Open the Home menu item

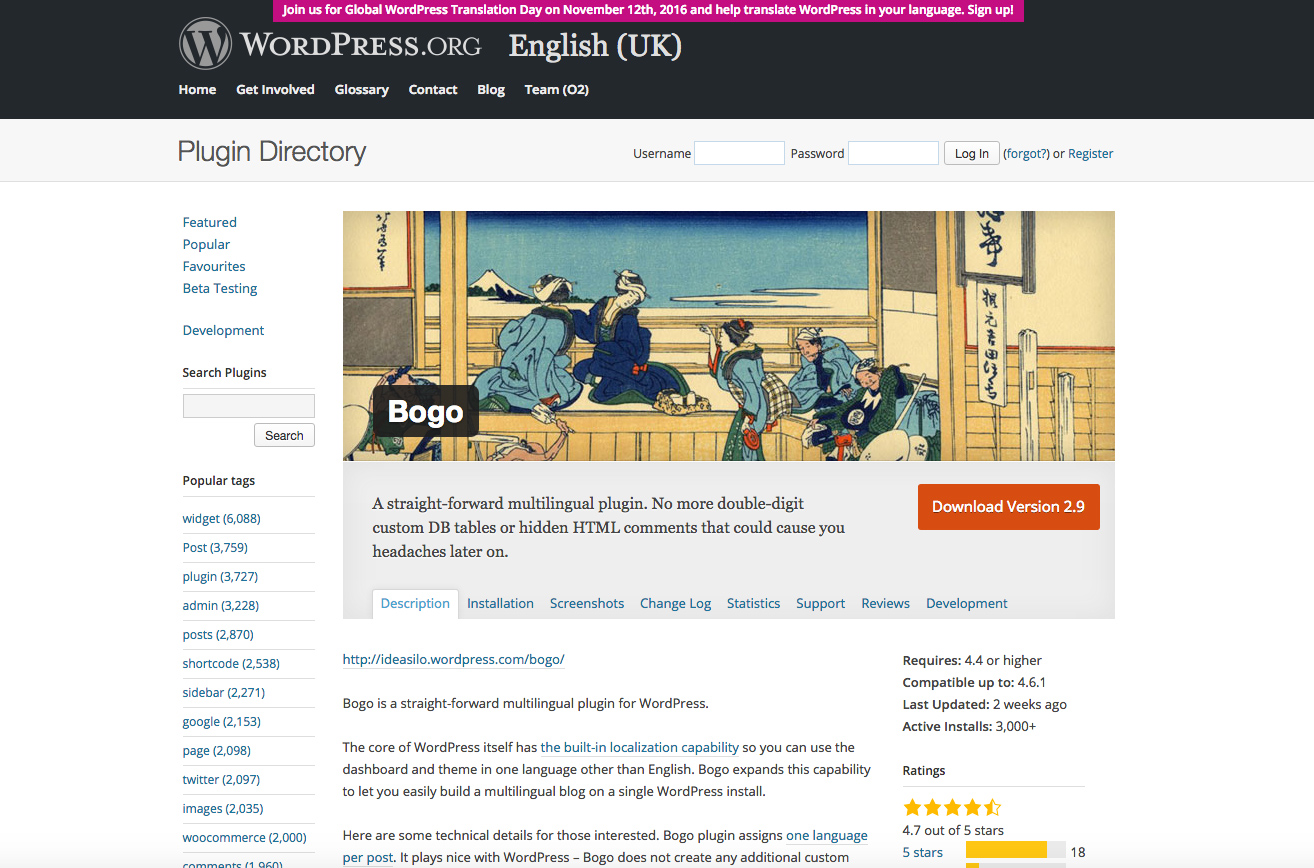pyautogui.click(x=197, y=89)
